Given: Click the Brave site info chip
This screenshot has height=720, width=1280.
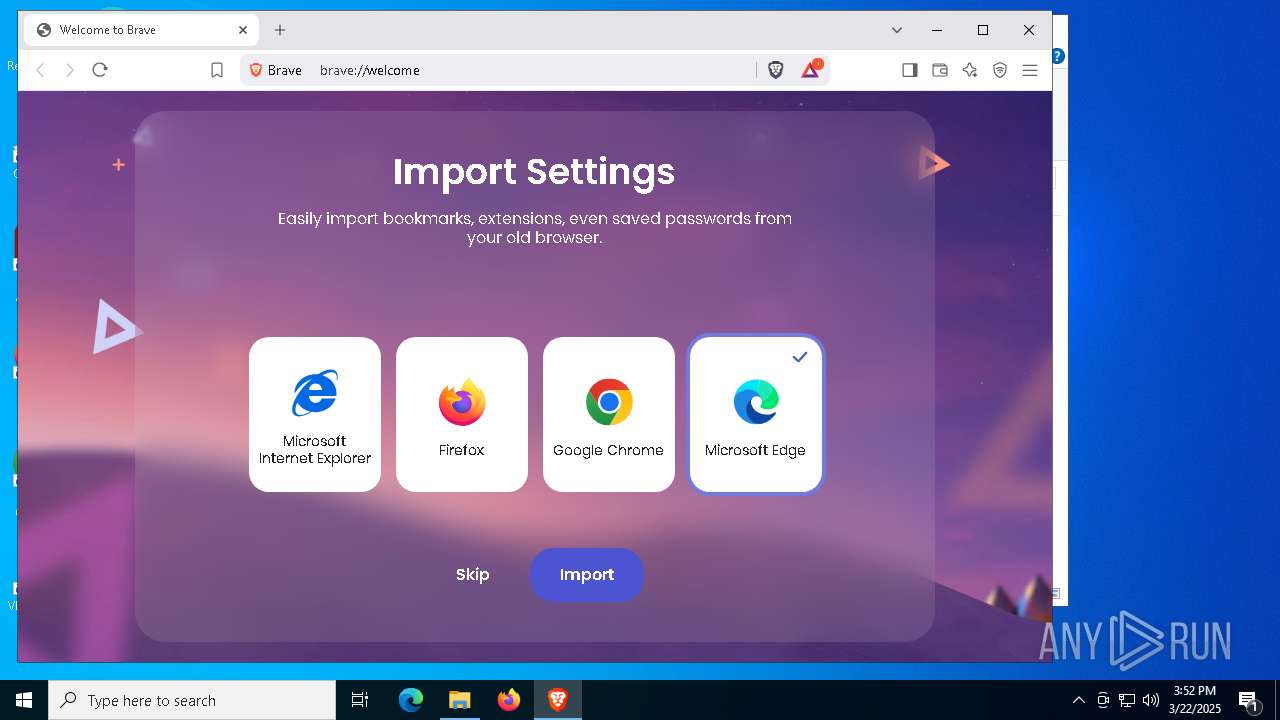Looking at the screenshot, I should click(276, 70).
